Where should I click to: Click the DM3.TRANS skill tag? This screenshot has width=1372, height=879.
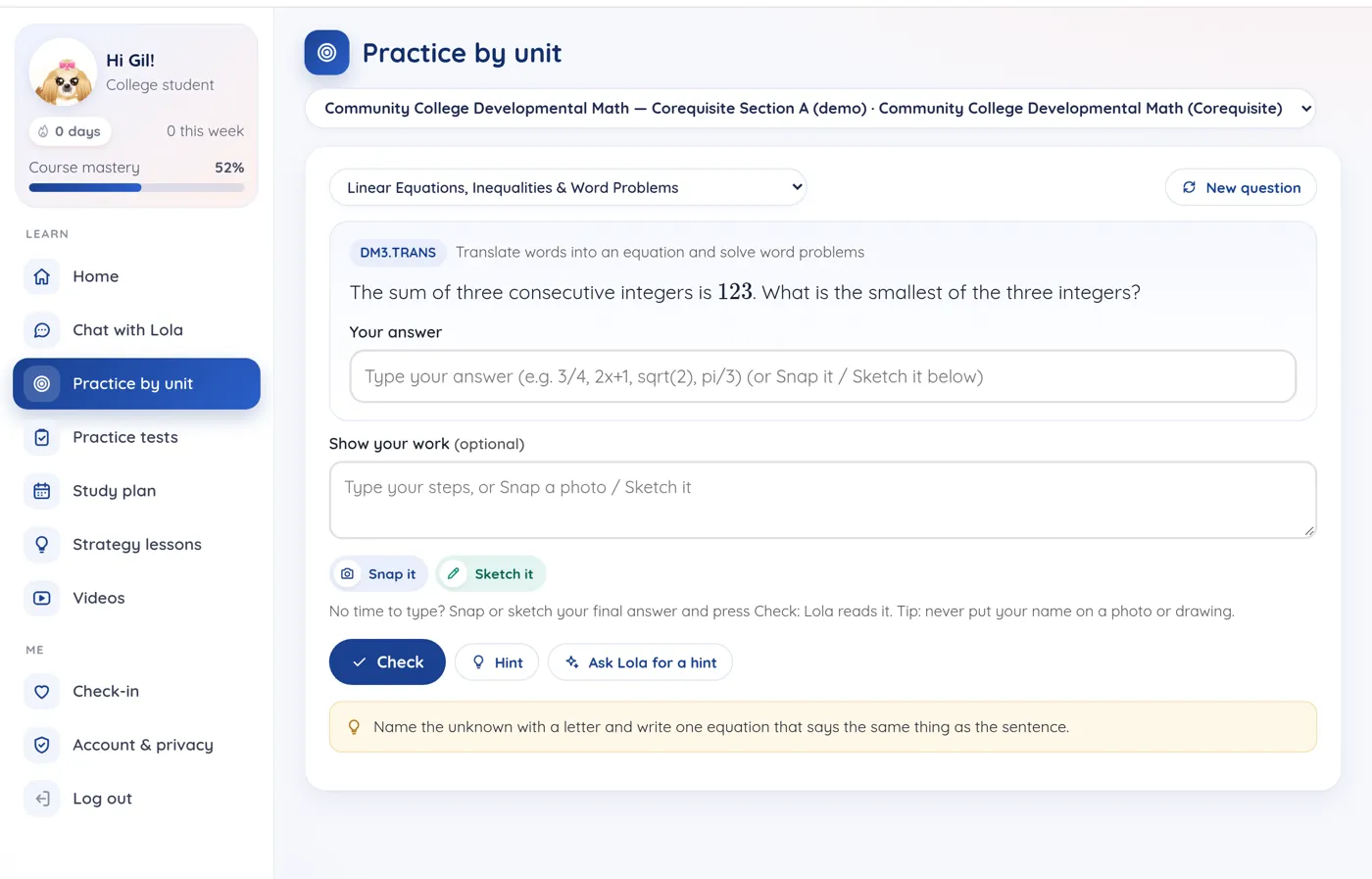tap(398, 253)
